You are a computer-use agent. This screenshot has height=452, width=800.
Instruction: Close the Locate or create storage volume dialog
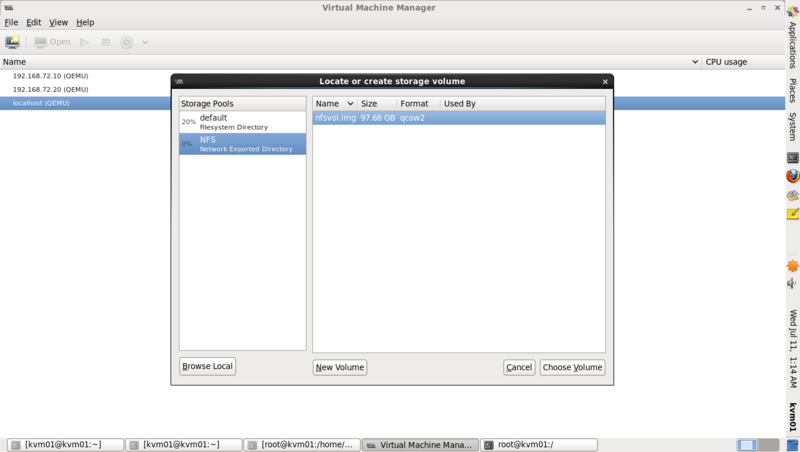(605, 82)
